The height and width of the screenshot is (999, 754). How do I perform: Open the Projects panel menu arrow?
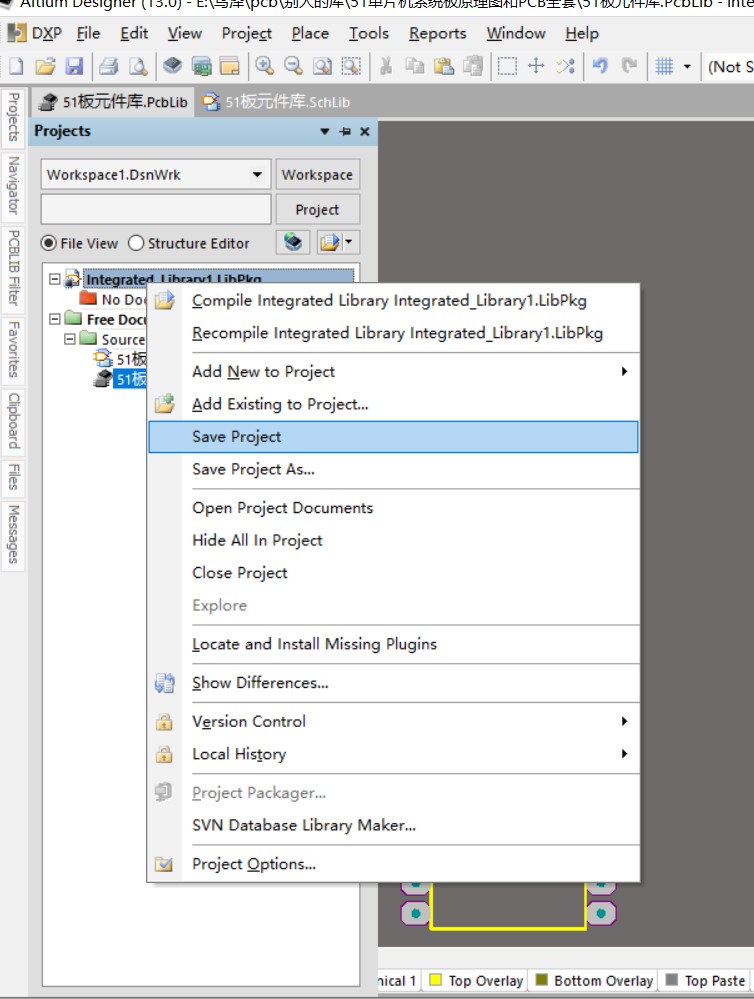point(324,131)
